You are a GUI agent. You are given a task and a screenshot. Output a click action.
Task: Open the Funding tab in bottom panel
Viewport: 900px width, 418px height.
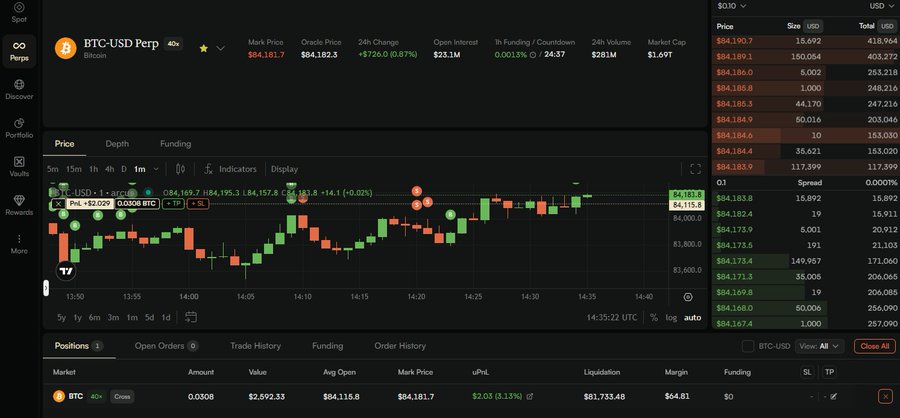[x=327, y=346]
